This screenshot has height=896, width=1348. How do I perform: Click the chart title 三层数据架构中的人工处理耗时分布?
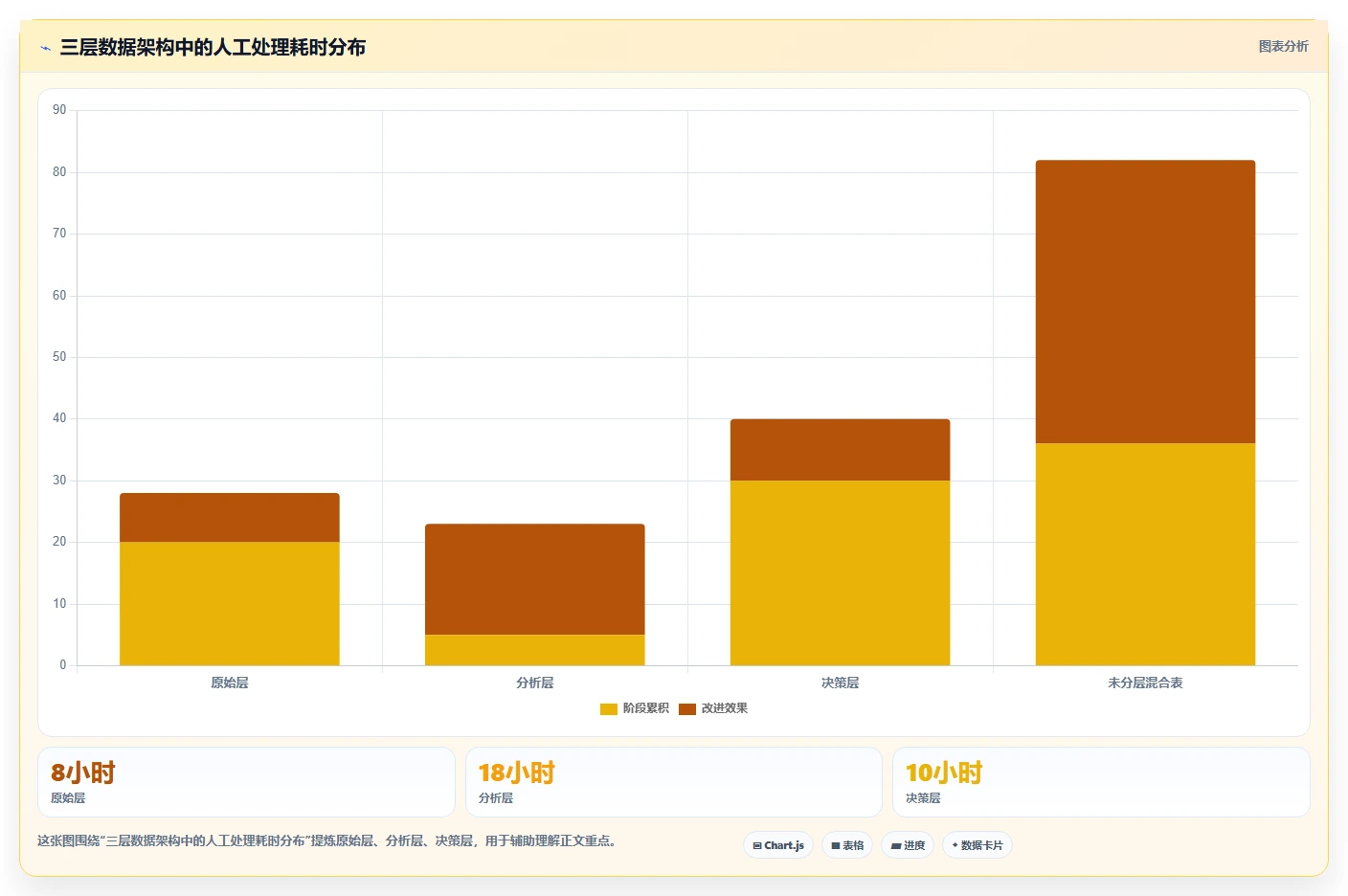tap(213, 47)
